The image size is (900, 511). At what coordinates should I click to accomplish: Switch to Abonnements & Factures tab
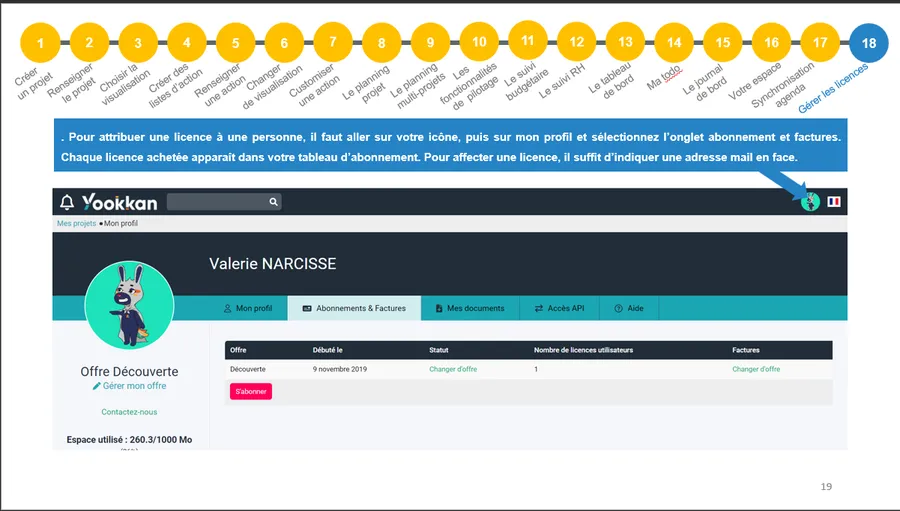tap(354, 308)
